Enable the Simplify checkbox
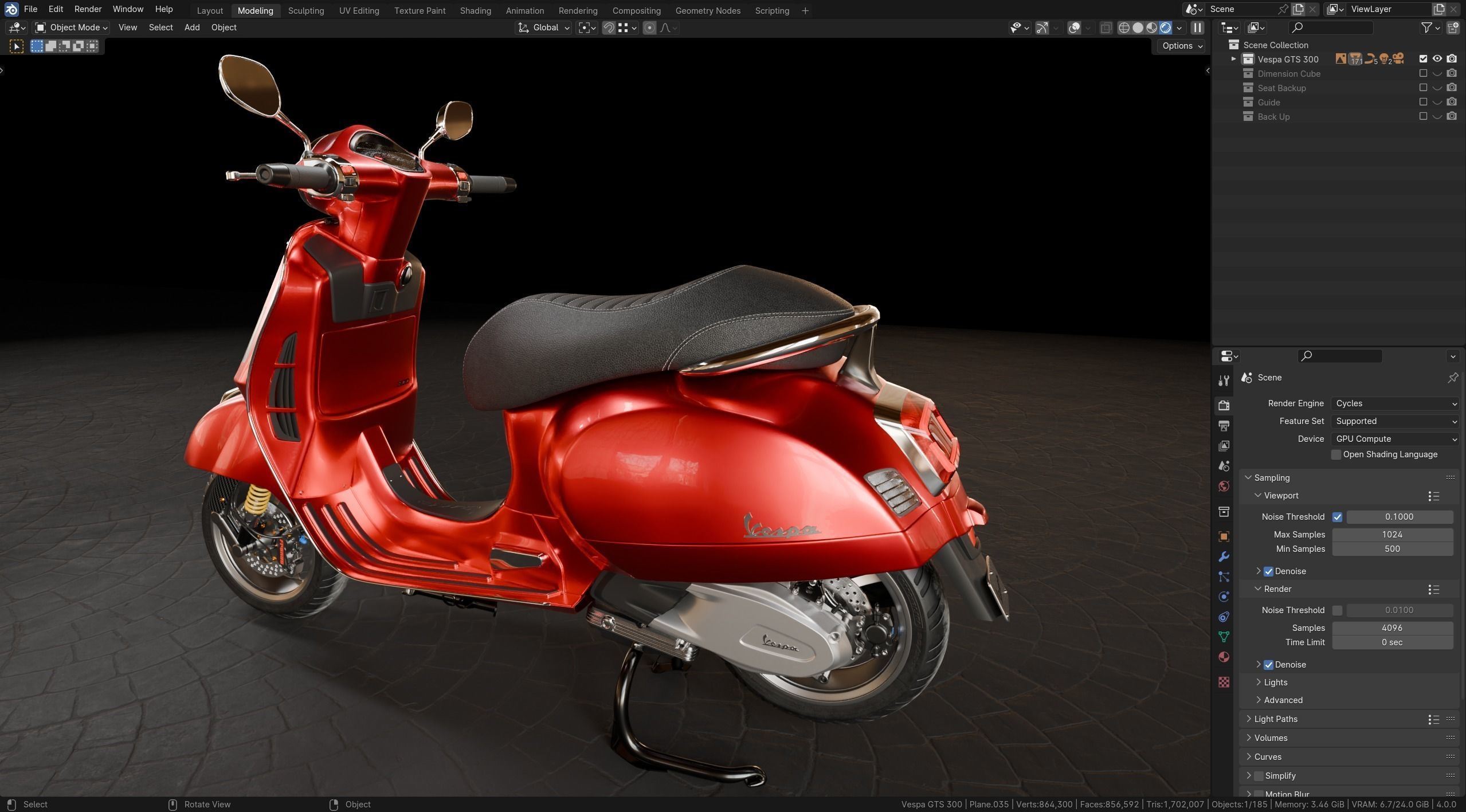 click(1259, 776)
